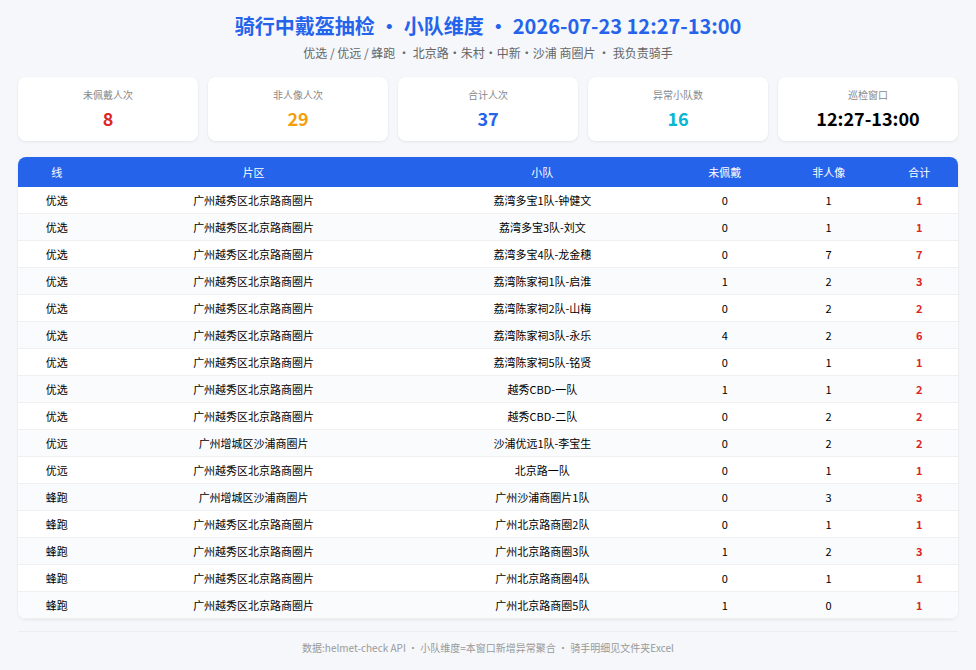Click the 非人像人次 value 29
Viewport: 976px width, 670px height.
(298, 120)
